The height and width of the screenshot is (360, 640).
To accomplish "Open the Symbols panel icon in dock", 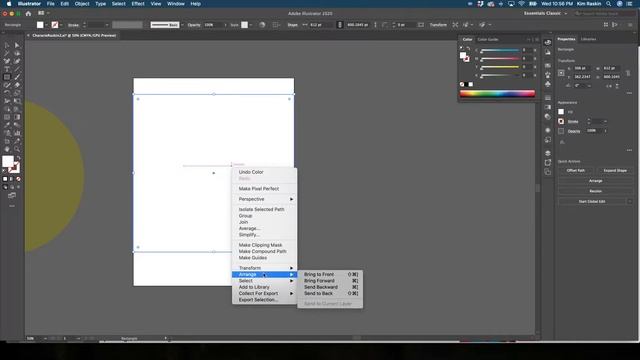I will tap(548, 84).
